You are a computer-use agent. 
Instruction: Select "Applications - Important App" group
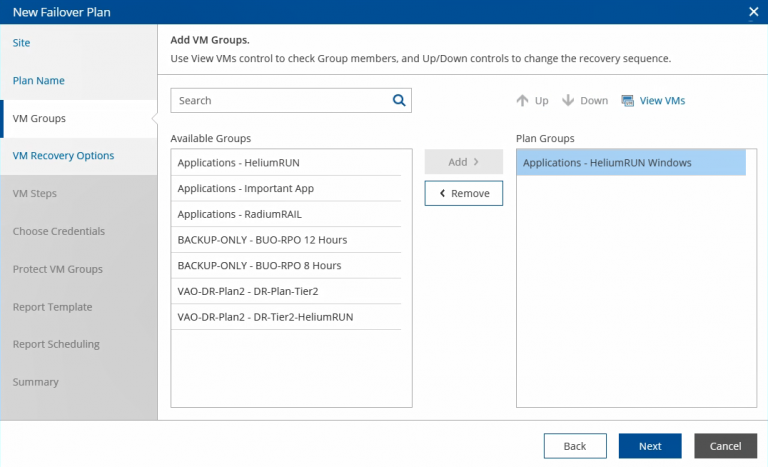point(286,188)
